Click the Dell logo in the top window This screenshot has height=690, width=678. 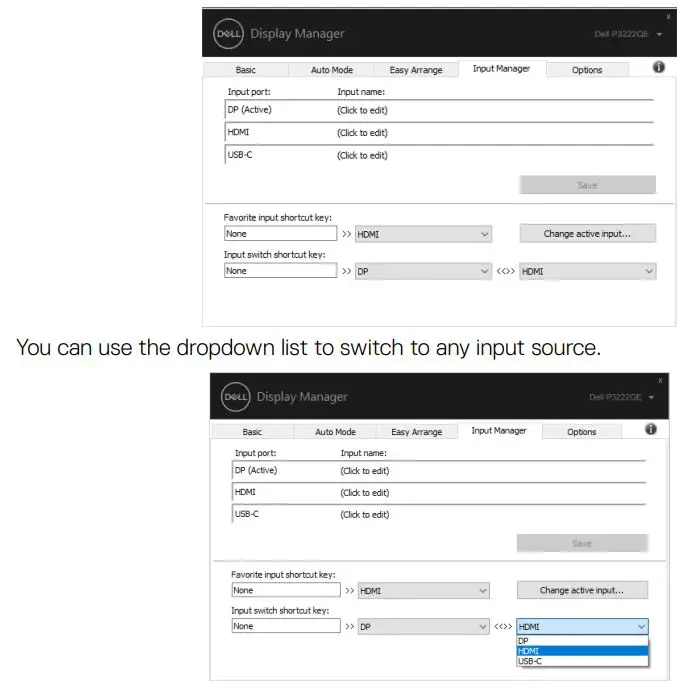[x=228, y=34]
